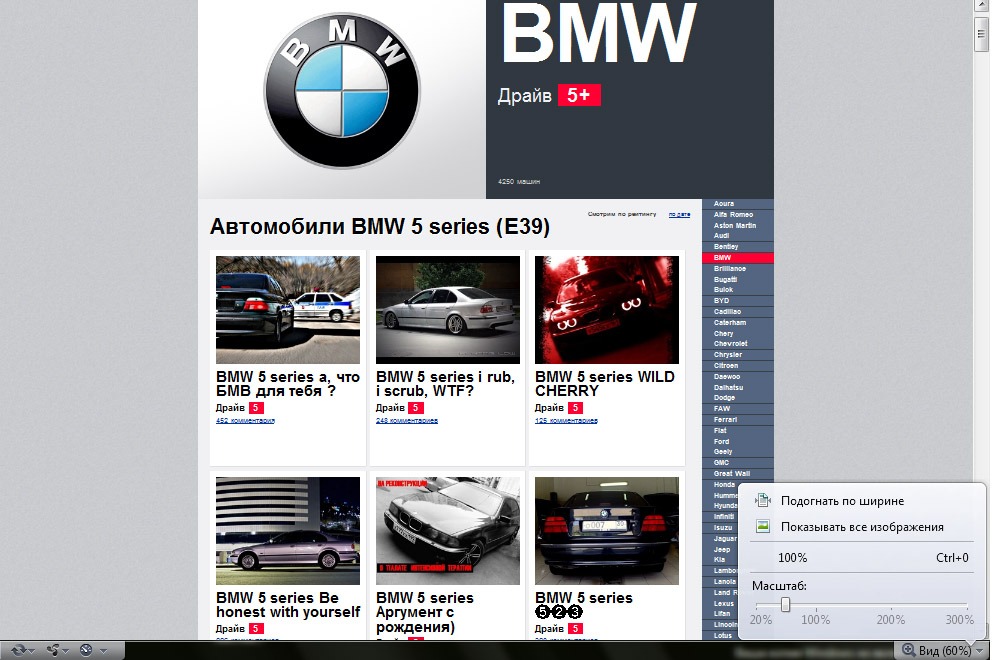
Task: Choose Подогнать по ширине in the zoom menu
Action: coord(842,501)
